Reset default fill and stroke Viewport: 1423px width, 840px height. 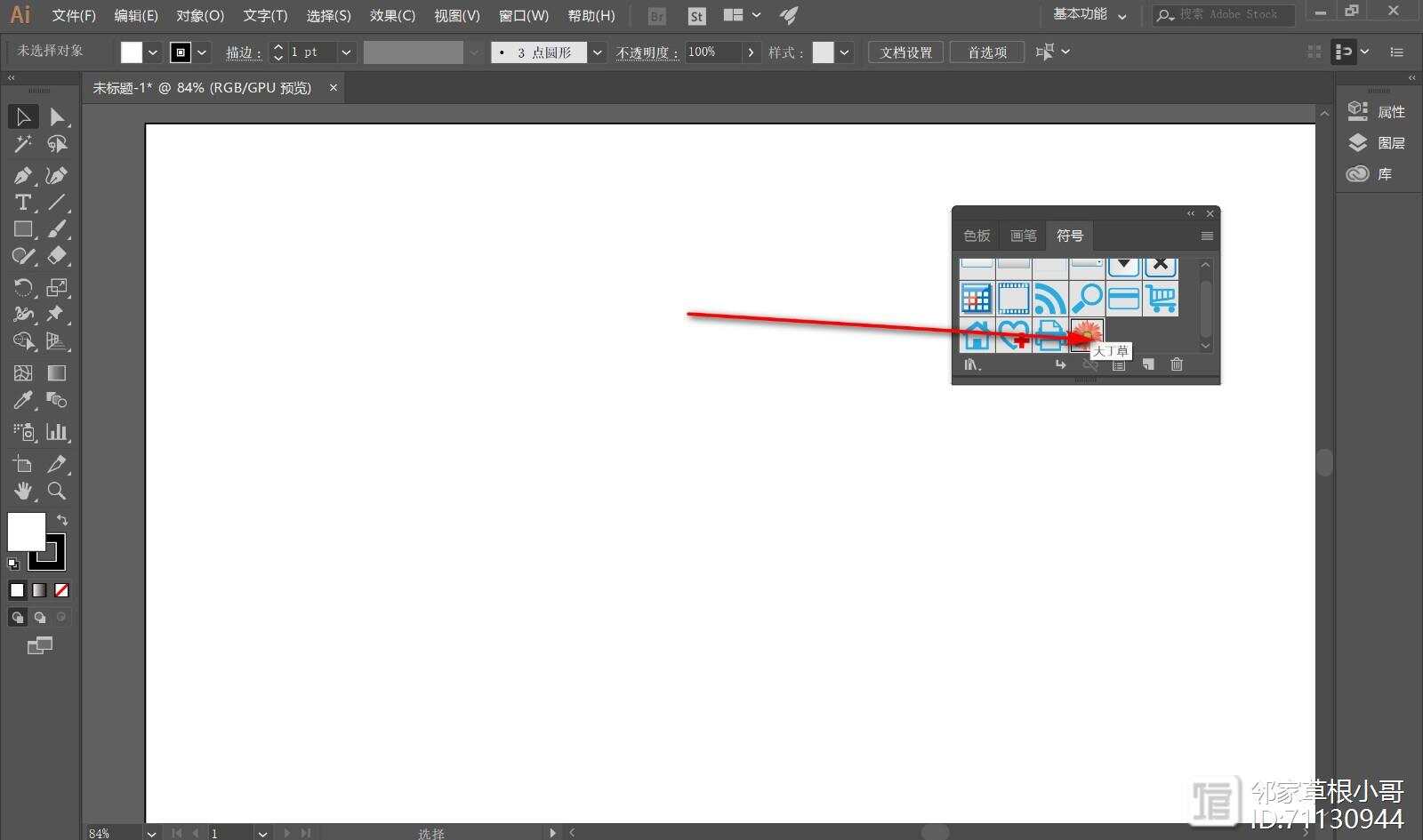click(13, 564)
